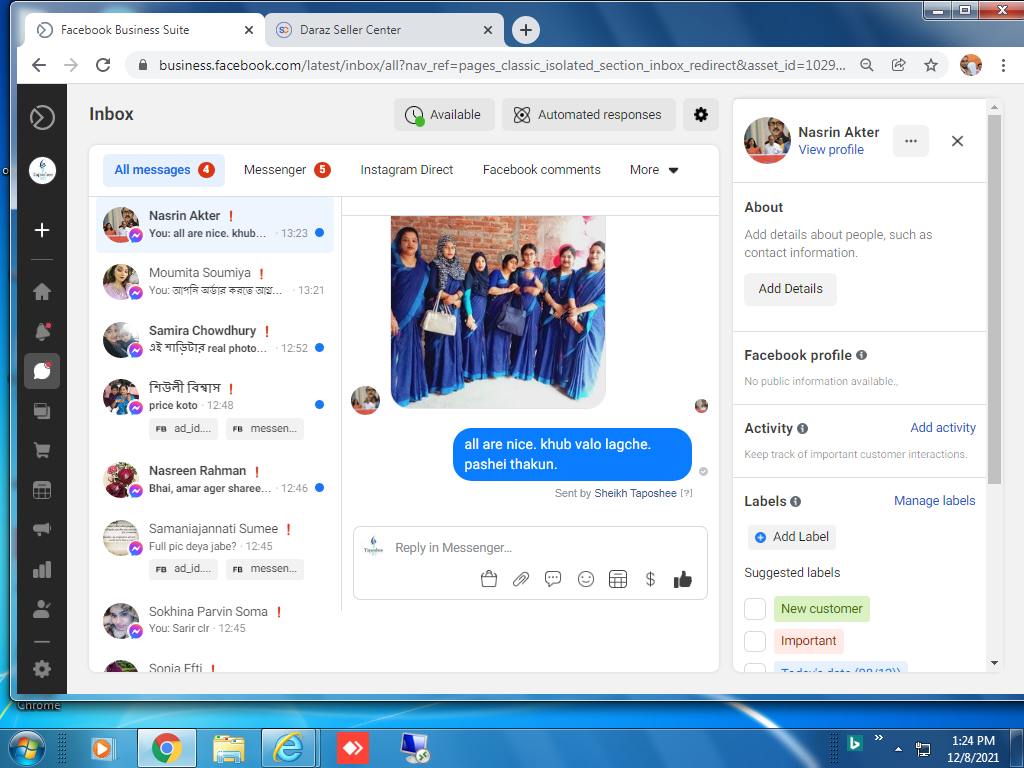Open Chrome's three-dot browser menu
Viewport: 1024px width, 768px height.
(x=1003, y=65)
